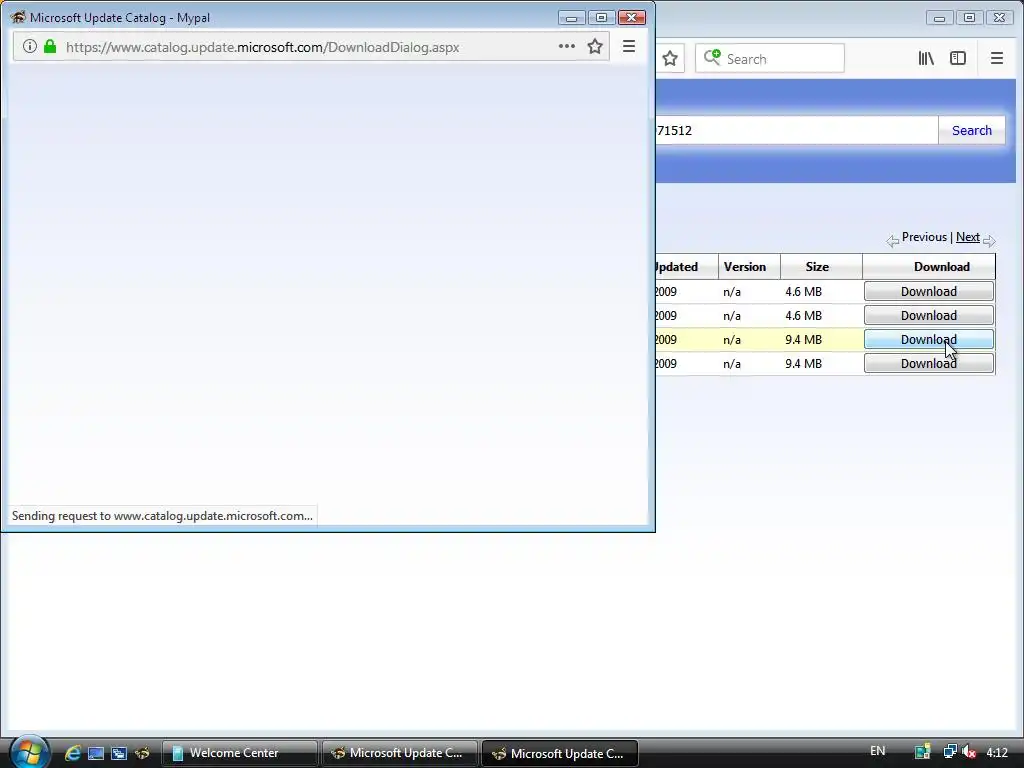Click the Sending request status bar text

162,516
